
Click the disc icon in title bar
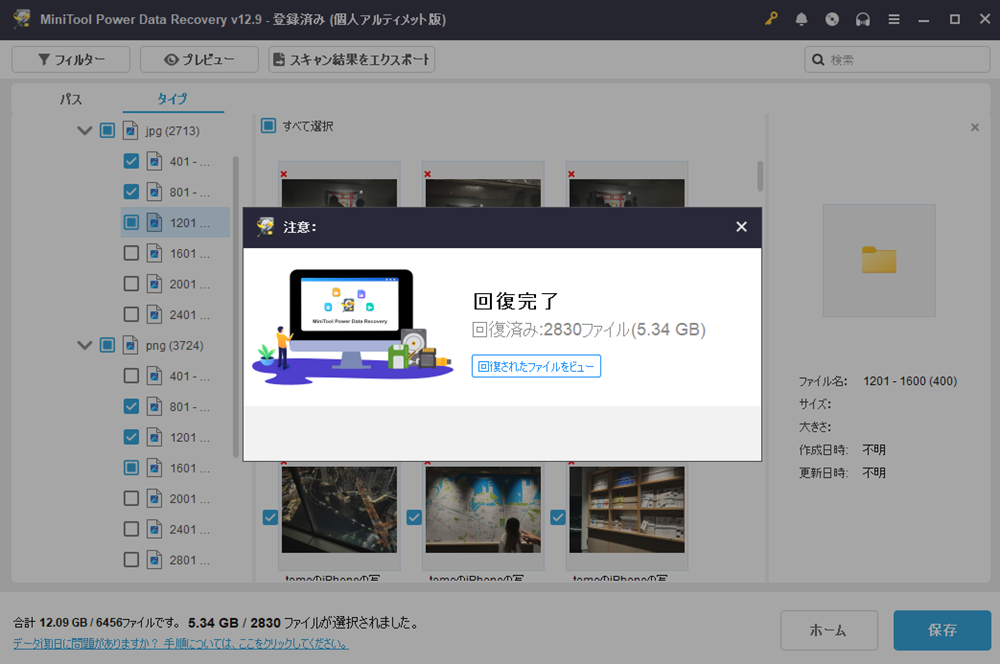tap(832, 19)
